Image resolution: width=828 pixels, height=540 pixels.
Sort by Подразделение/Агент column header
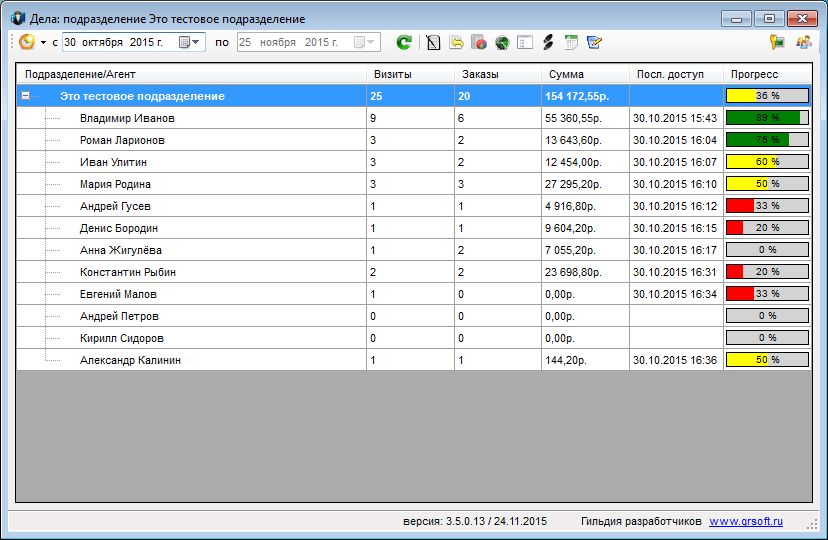(x=191, y=74)
